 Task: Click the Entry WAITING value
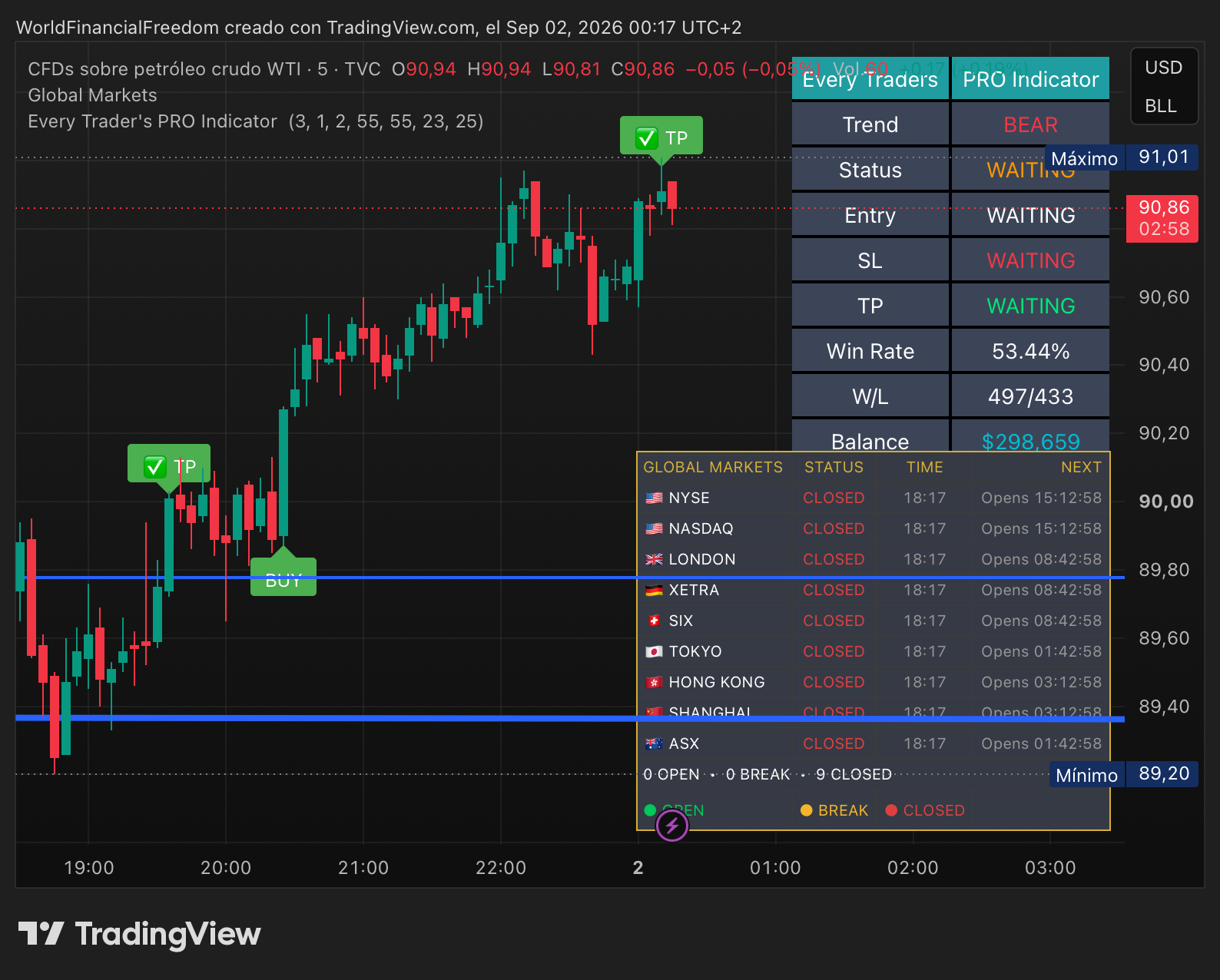pyautogui.click(x=1030, y=215)
